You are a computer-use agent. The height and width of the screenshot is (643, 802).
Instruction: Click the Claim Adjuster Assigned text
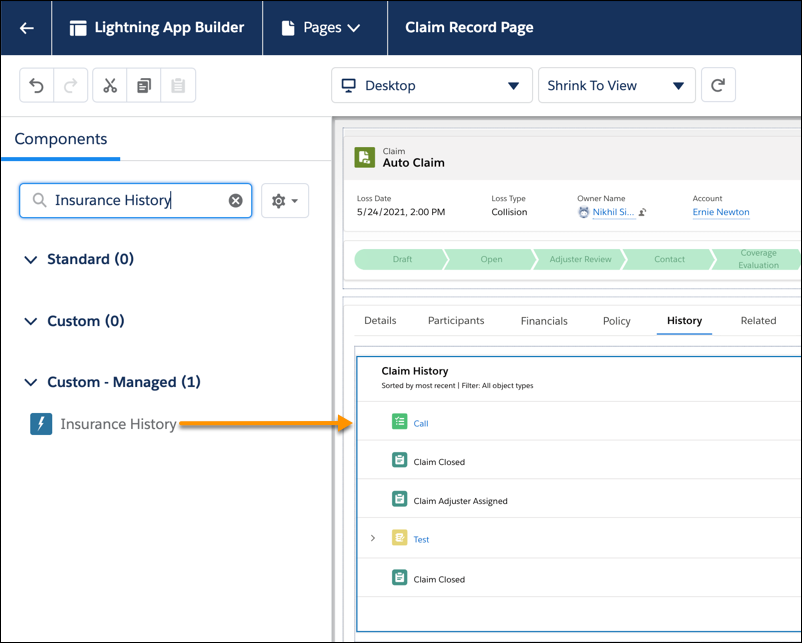(x=460, y=501)
